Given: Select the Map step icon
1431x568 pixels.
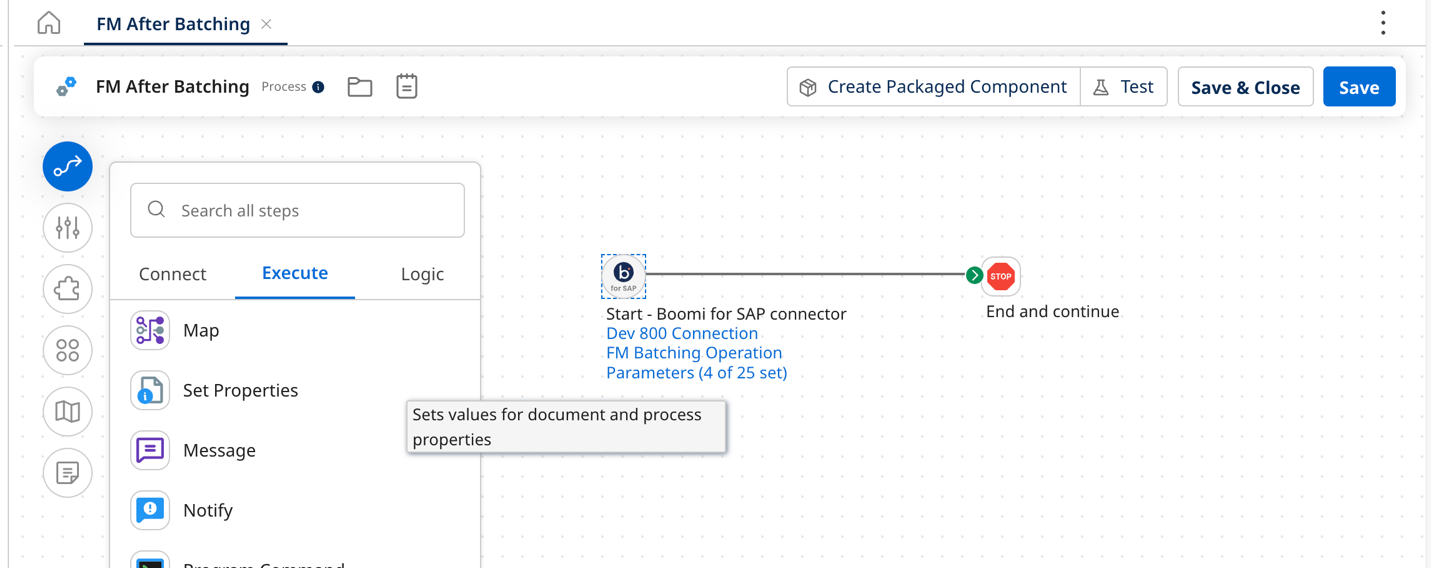Looking at the screenshot, I should 150,330.
